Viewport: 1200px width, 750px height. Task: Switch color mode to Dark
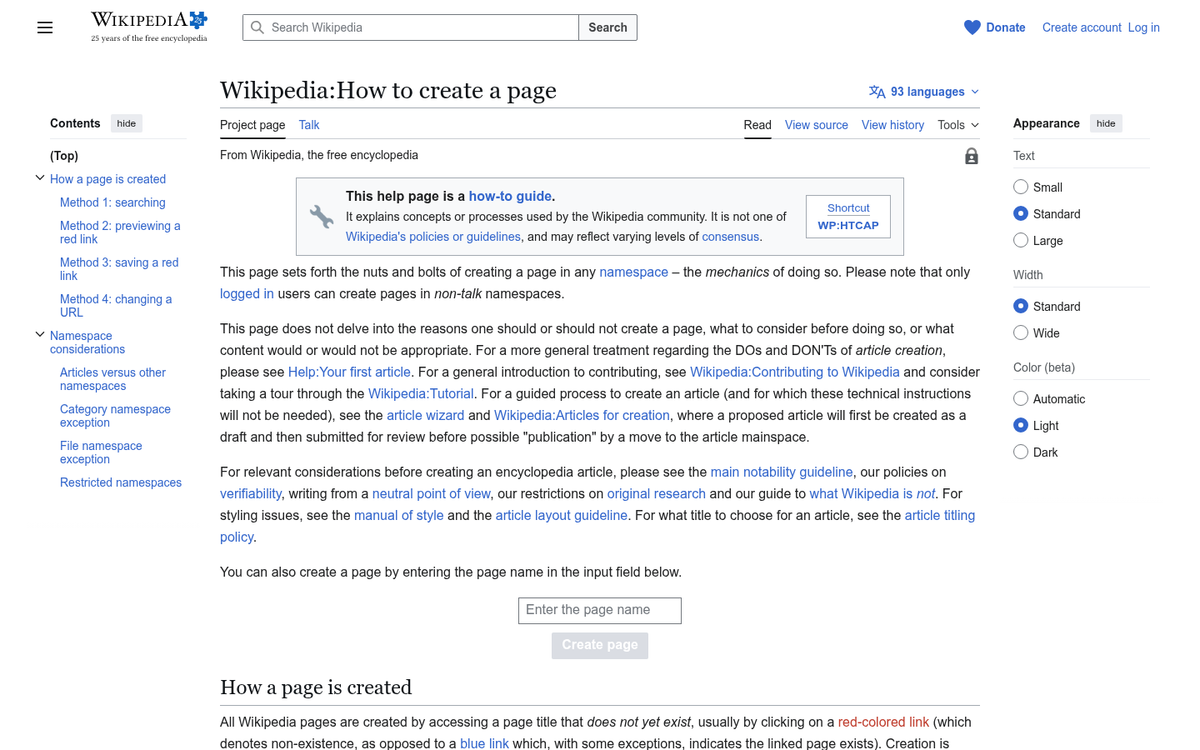[1020, 451]
